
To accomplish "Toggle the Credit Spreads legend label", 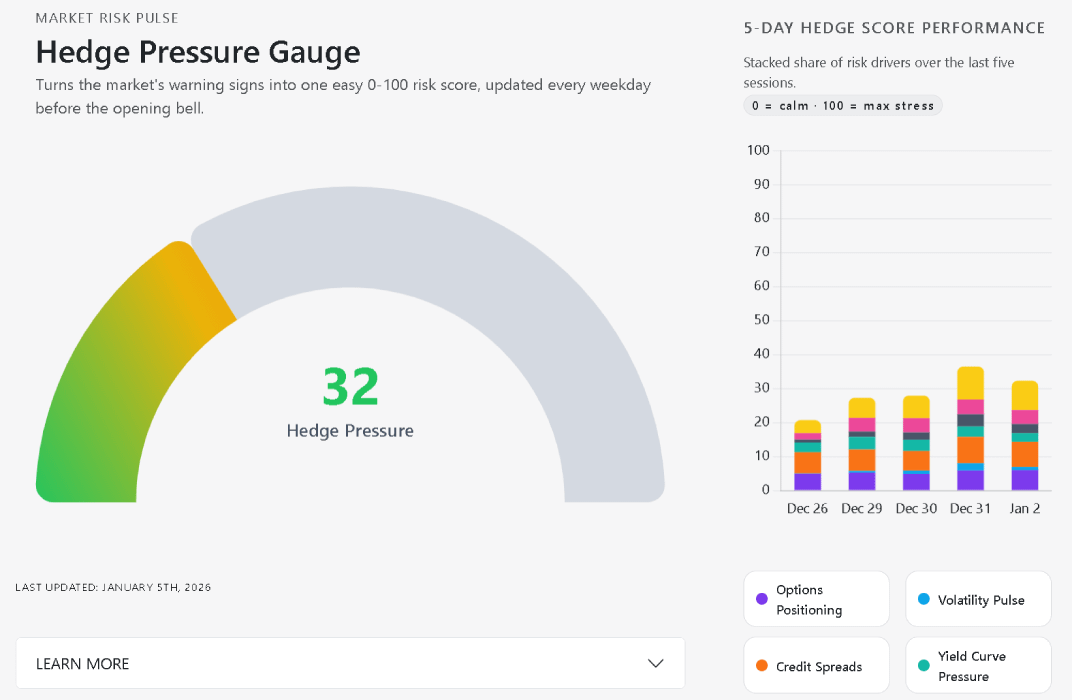I will pyautogui.click(x=818, y=667).
